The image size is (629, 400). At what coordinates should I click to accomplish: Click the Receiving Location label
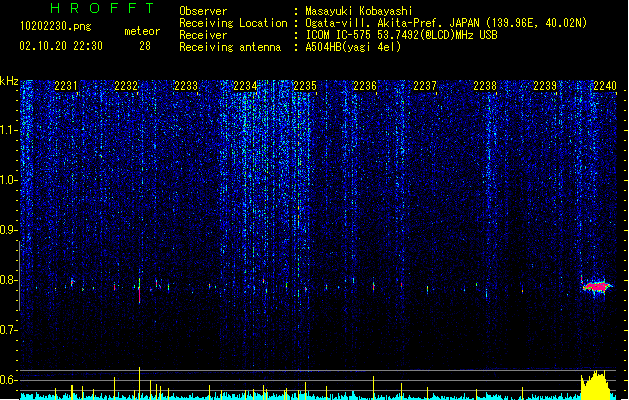[x=233, y=23]
